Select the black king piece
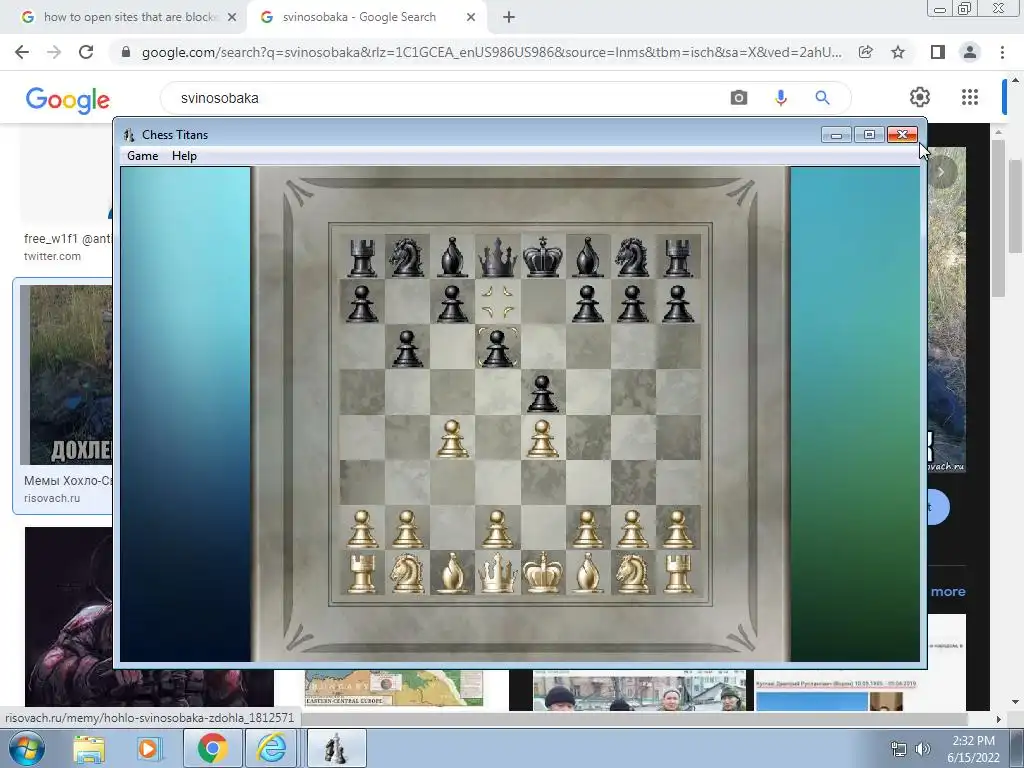This screenshot has height=768, width=1024. tap(543, 257)
